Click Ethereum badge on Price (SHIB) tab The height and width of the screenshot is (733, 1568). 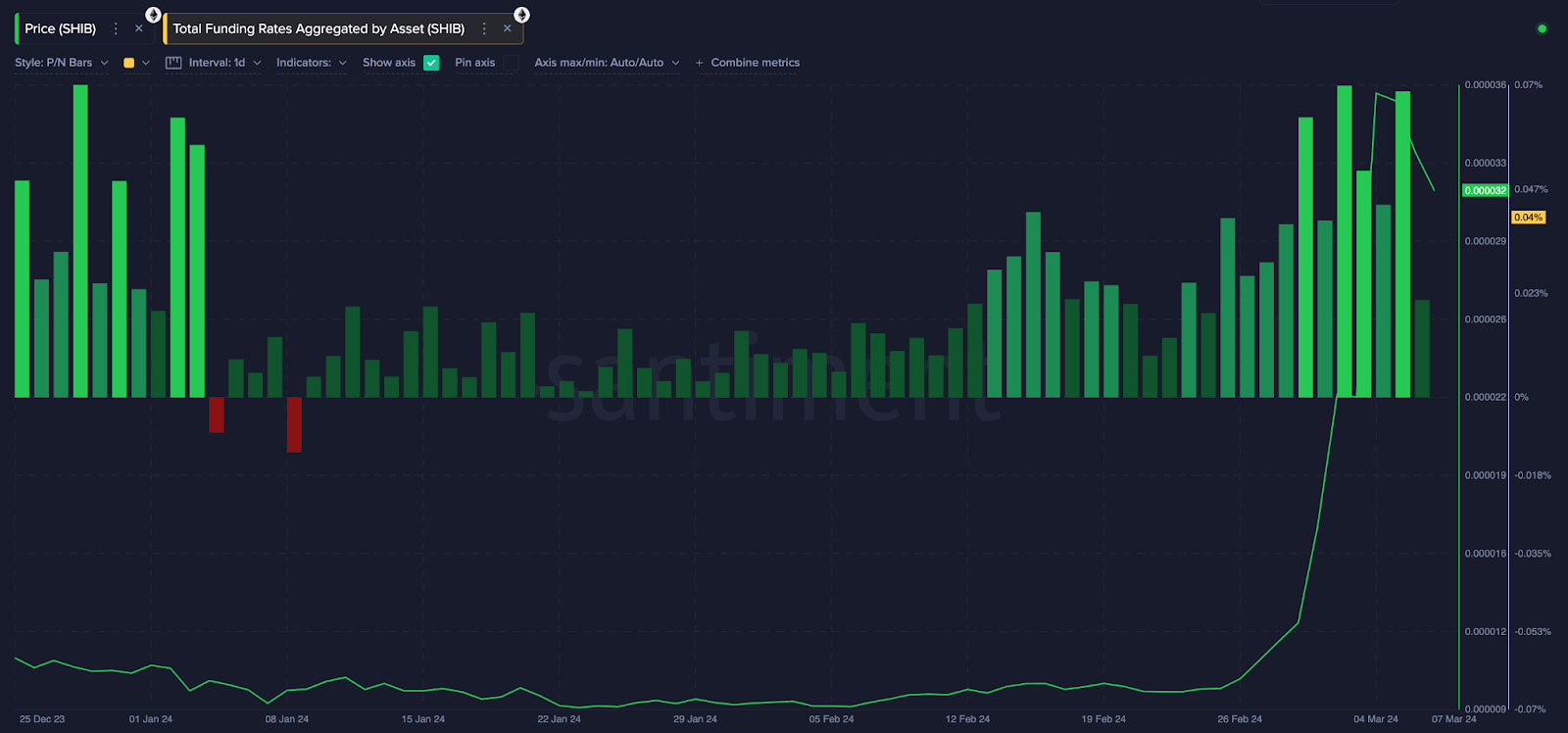point(153,15)
